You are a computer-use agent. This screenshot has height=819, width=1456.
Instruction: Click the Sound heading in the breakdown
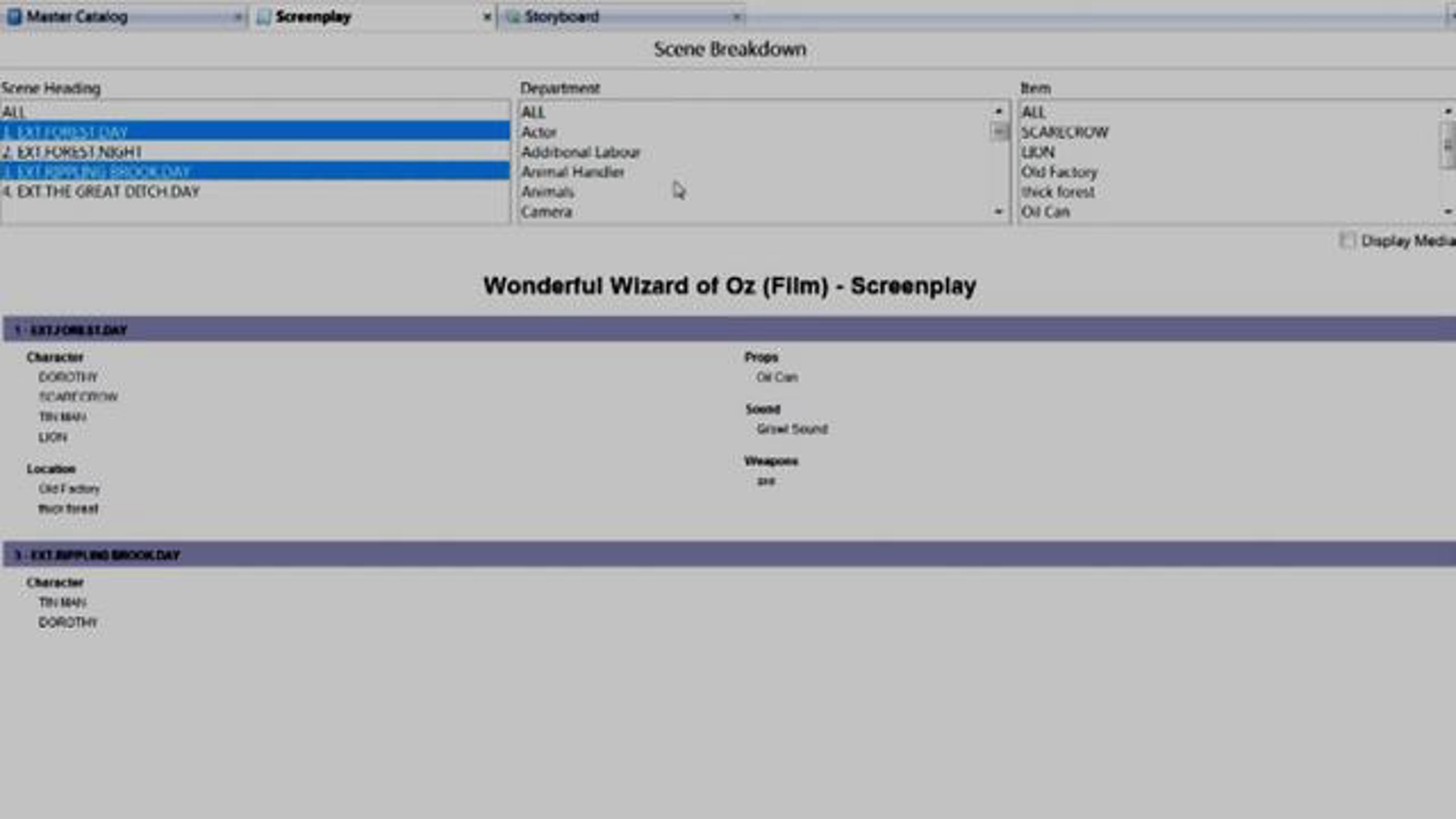763,409
